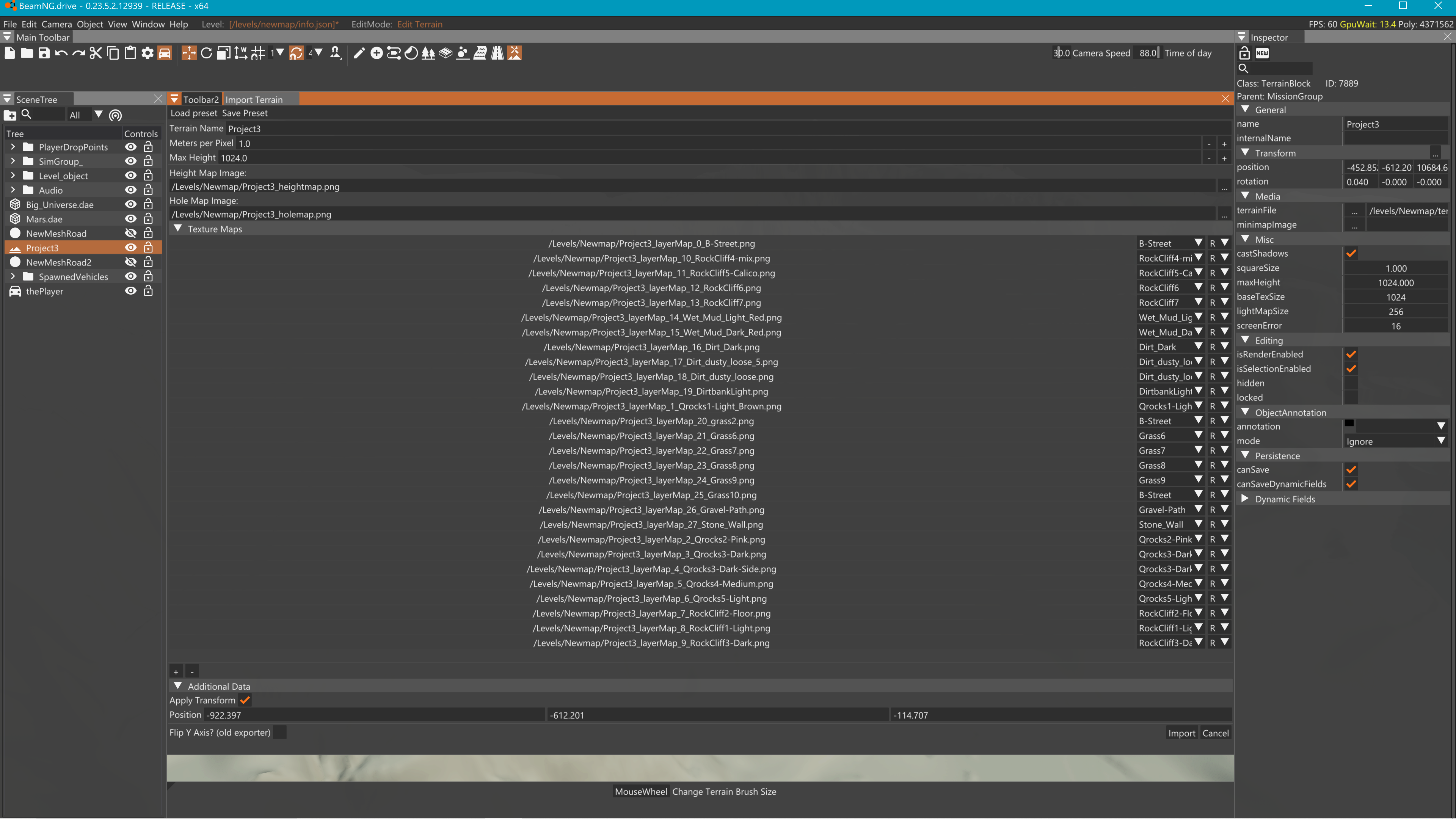Viewport: 1456px width, 819px height.
Task: Toggle the vehicle car icon
Action: 165,53
